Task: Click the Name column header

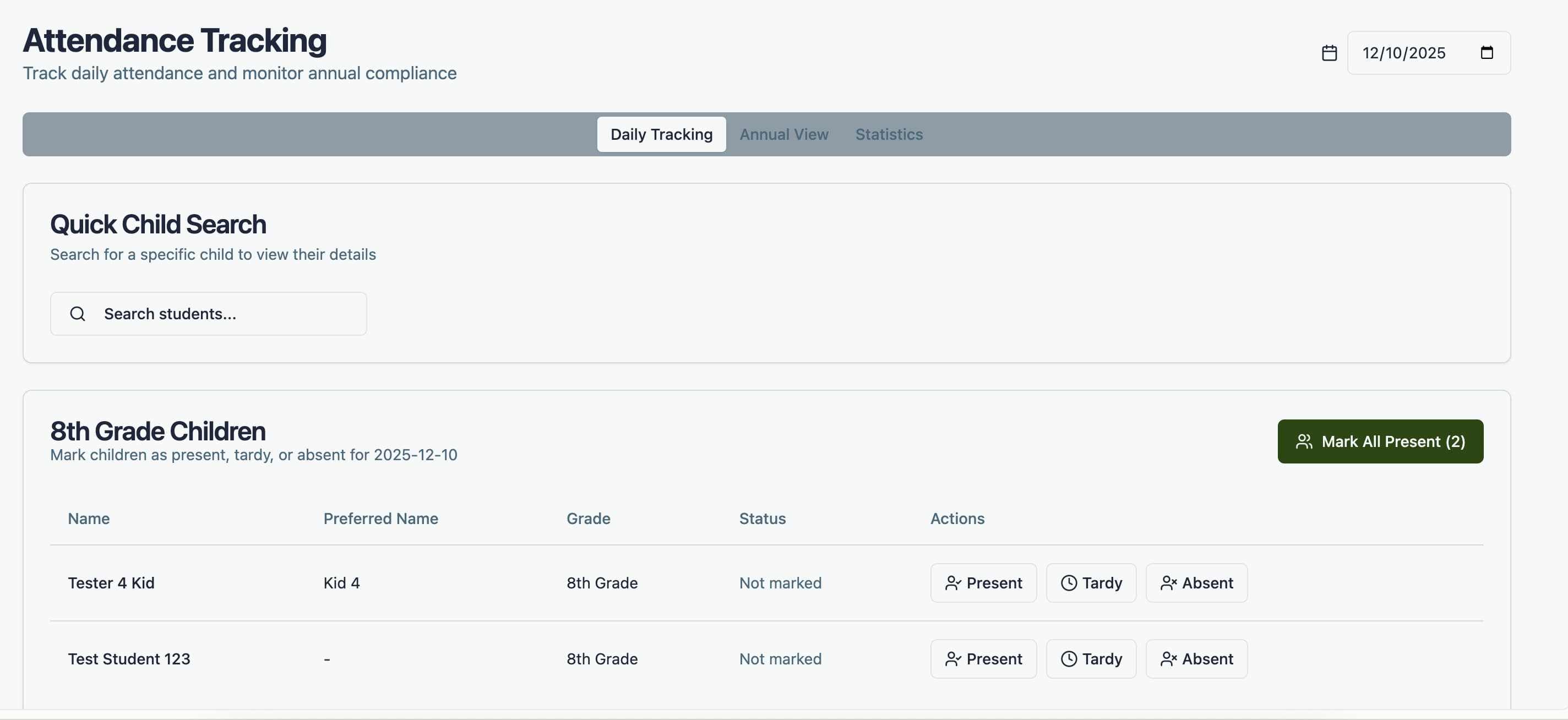Action: tap(88, 519)
